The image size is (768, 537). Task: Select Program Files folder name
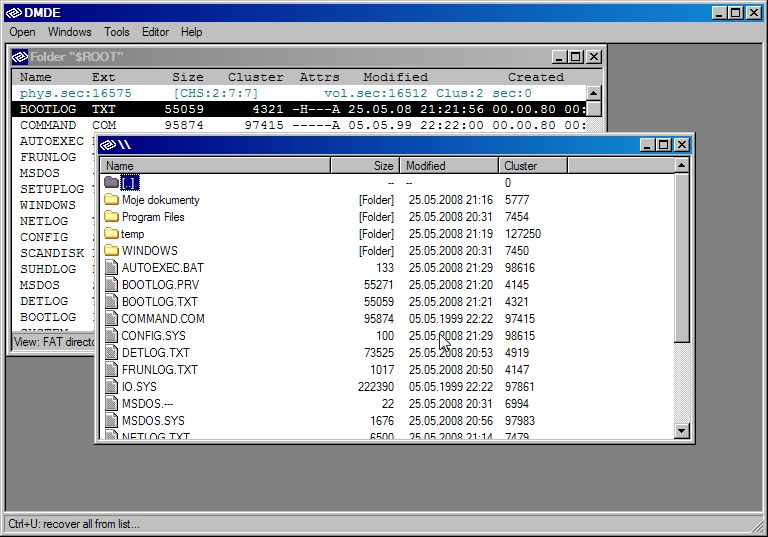(x=153, y=217)
